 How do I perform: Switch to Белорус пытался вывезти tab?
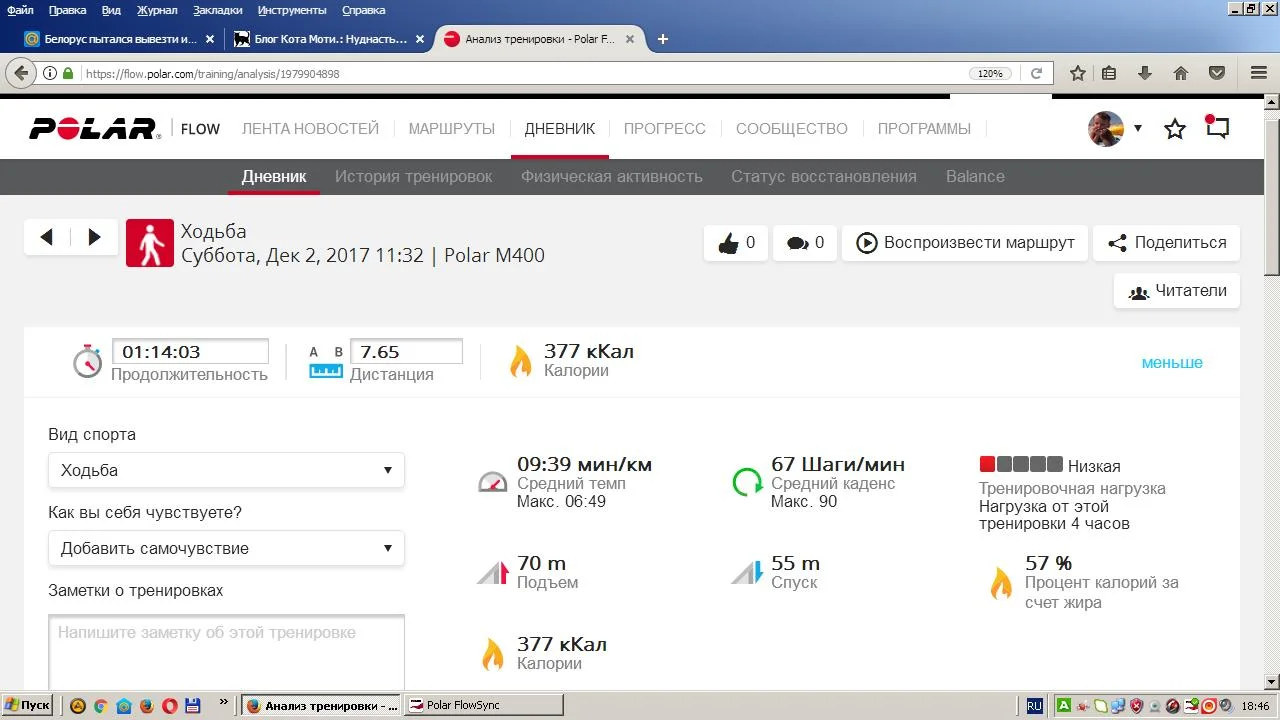click(x=119, y=39)
